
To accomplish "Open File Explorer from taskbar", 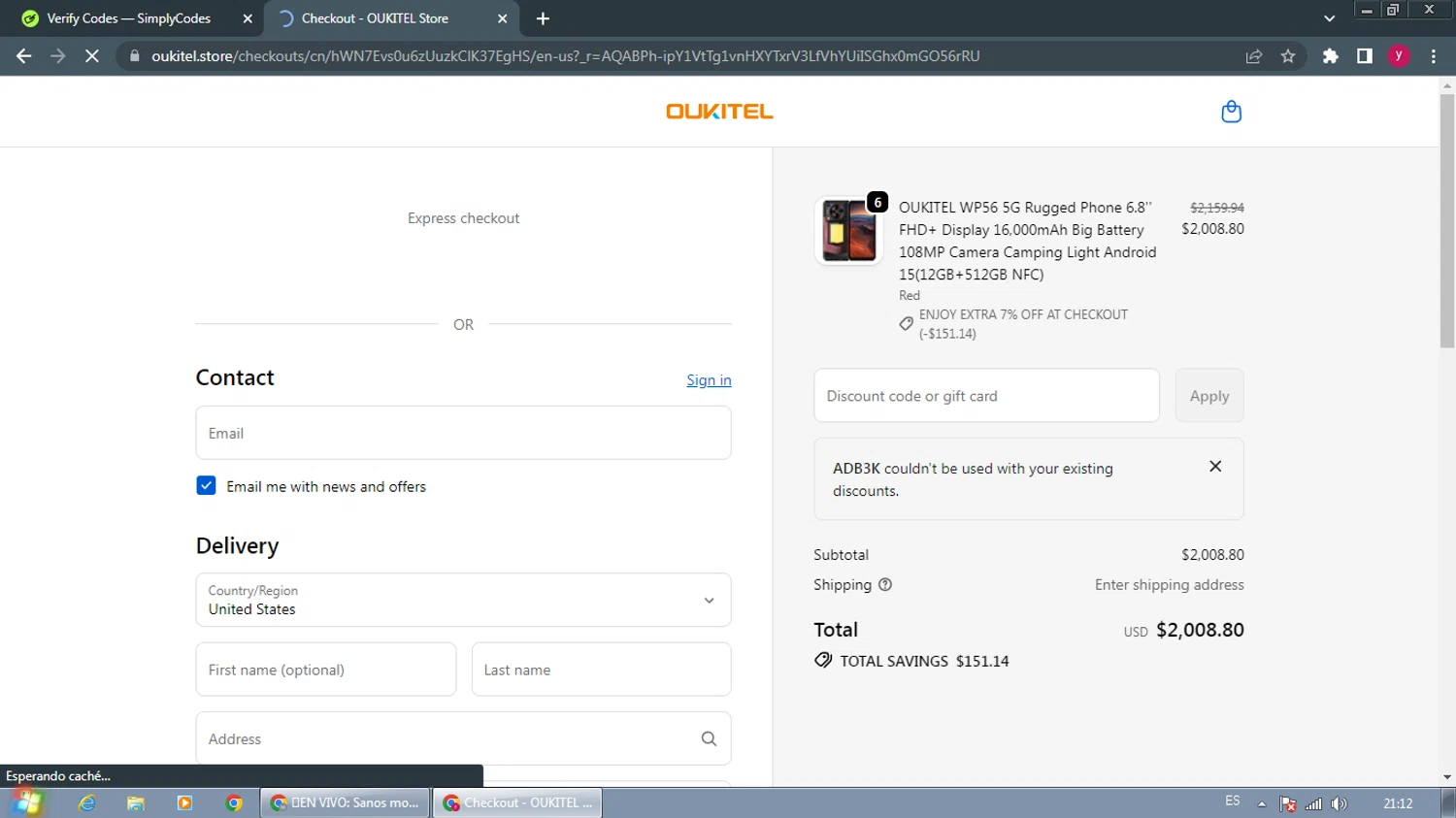I will pos(135,802).
